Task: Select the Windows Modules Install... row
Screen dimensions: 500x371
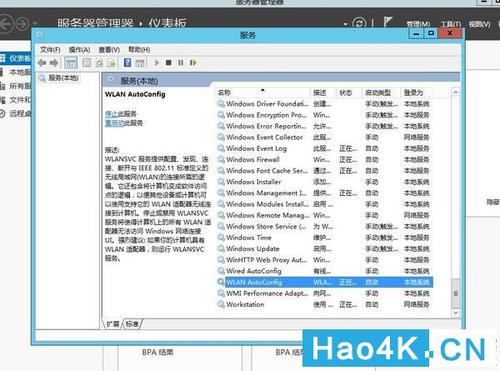Action: click(x=325, y=204)
